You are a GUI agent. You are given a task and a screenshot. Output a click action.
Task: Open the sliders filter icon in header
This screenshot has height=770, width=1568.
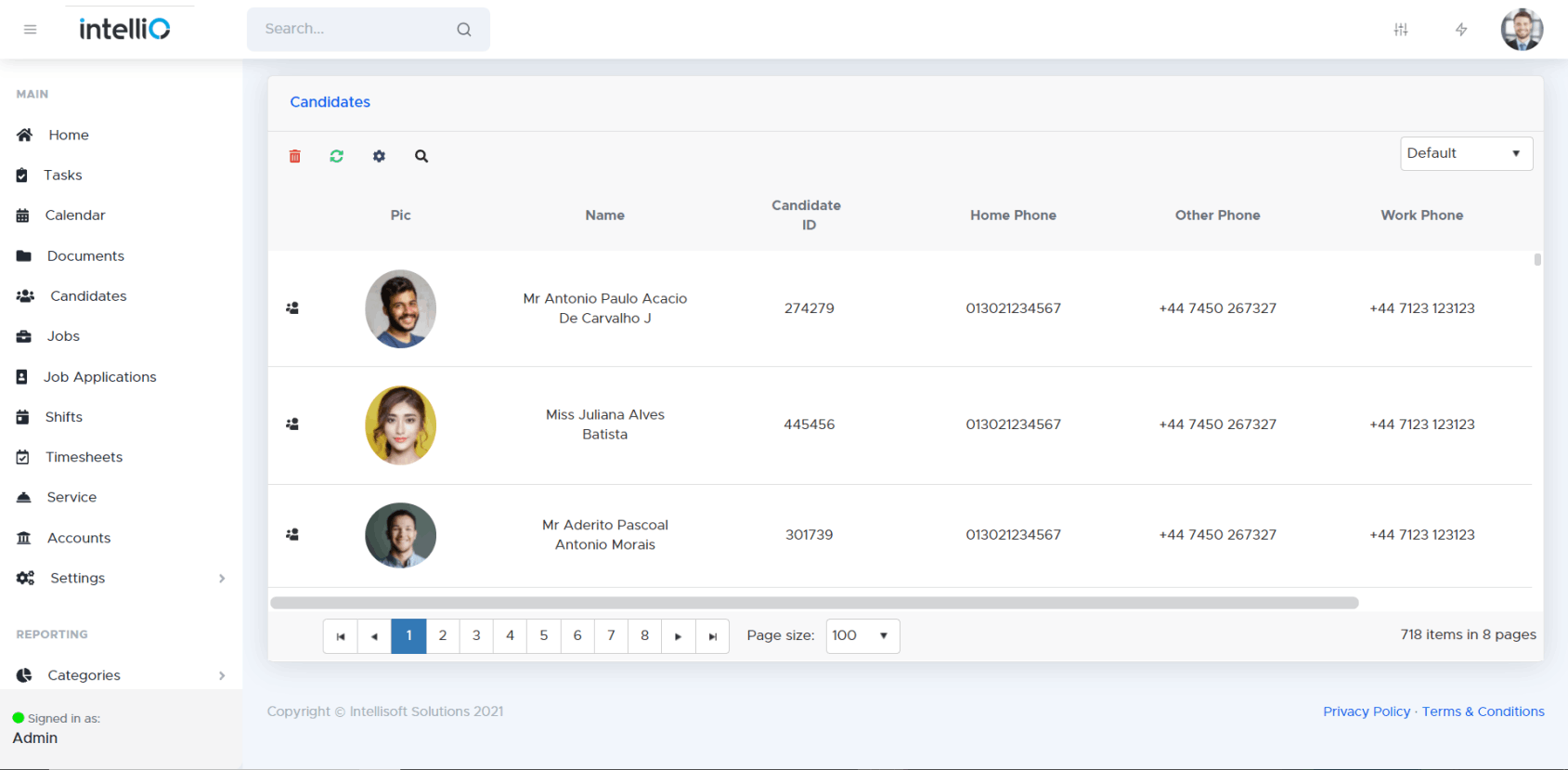point(1401,30)
